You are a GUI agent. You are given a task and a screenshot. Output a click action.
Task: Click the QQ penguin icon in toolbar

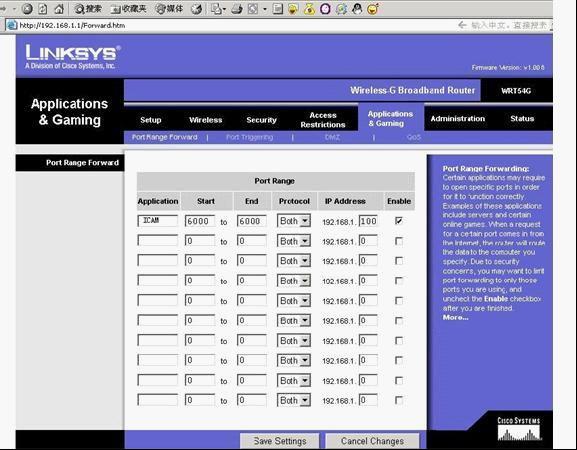point(357,8)
